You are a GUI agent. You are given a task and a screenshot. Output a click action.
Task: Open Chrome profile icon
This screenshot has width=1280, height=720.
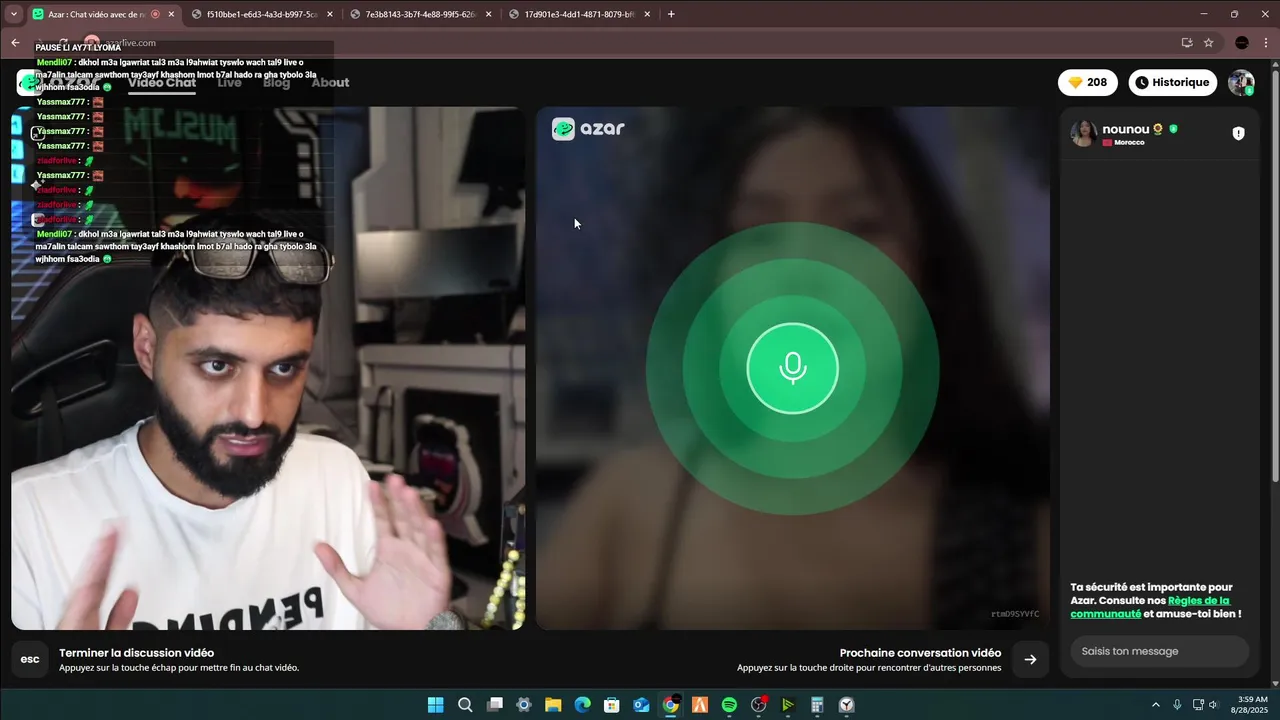pyautogui.click(x=1242, y=43)
